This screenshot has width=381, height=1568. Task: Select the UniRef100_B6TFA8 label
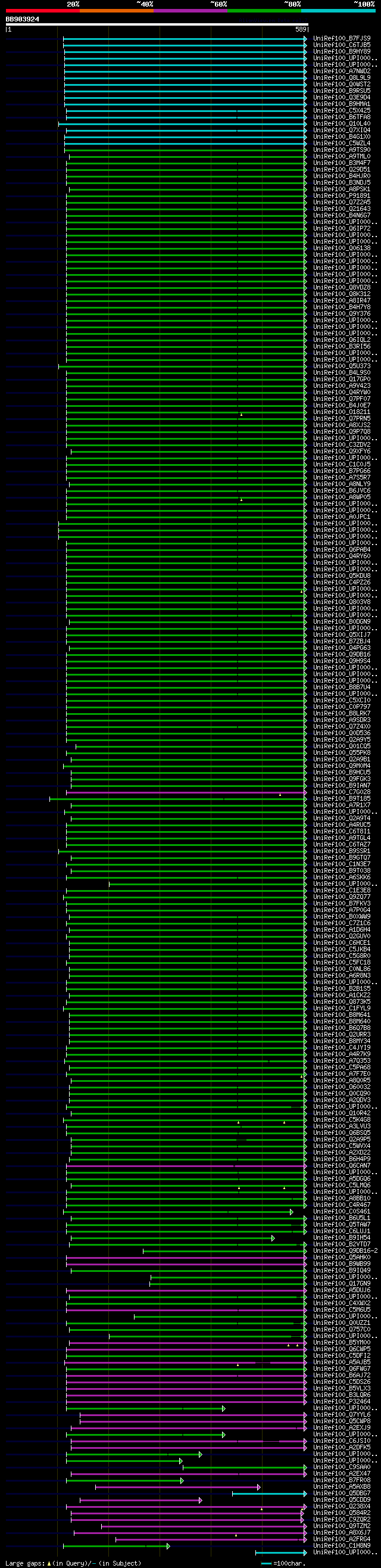click(x=342, y=117)
